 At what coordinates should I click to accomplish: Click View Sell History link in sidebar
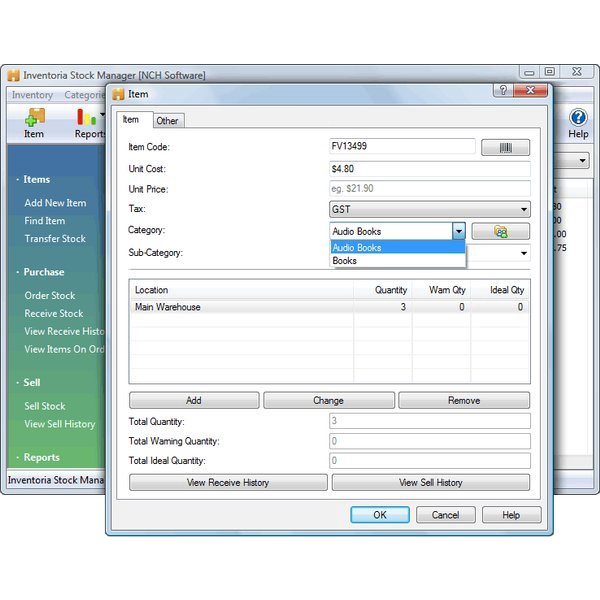click(x=60, y=424)
